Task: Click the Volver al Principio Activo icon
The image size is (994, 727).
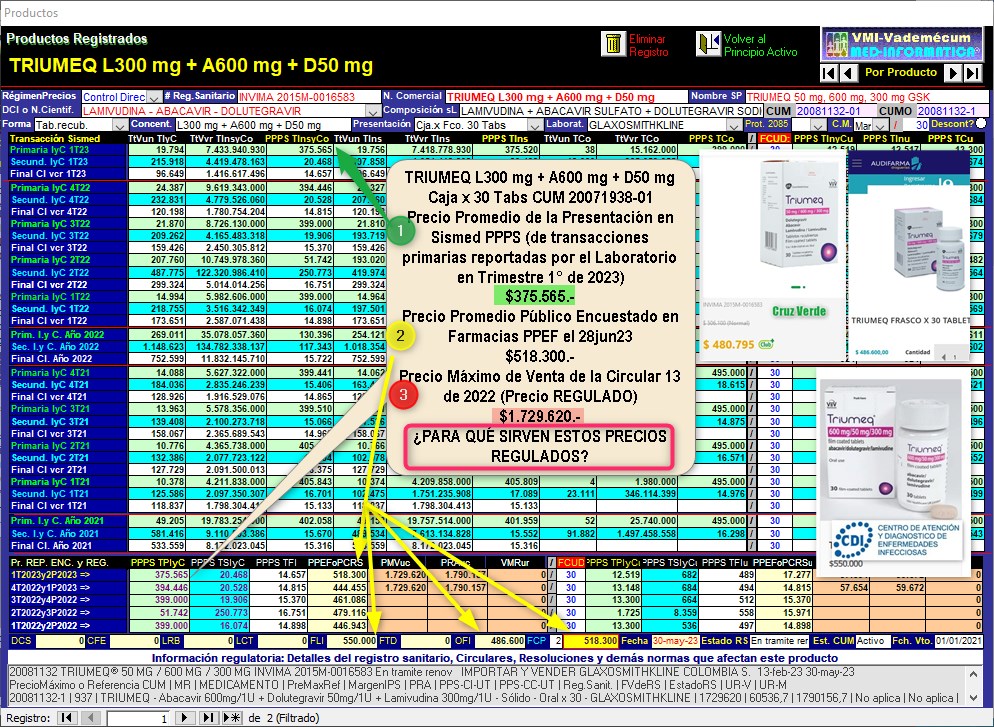Action: coord(709,44)
